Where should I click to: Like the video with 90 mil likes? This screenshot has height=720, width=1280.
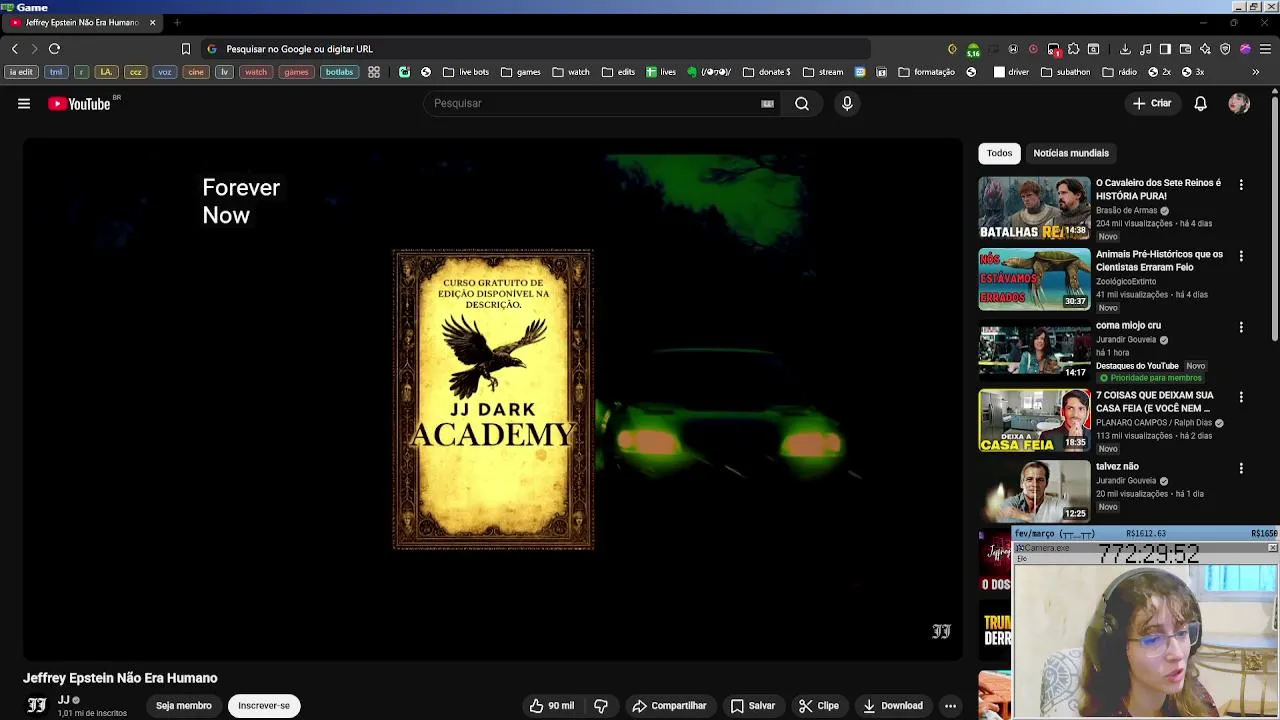click(552, 705)
